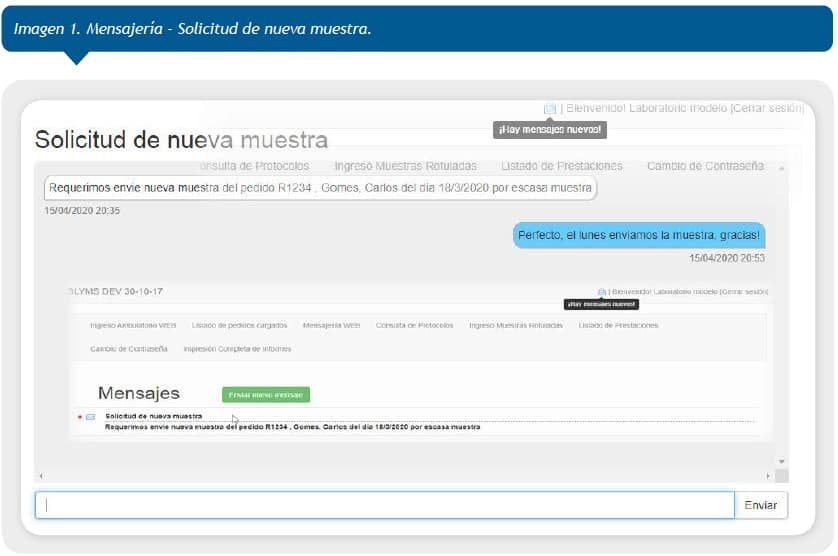Click the green Enviar nuevo mensaje button
Image resolution: width=838 pixels, height=556 pixels.
(266, 395)
